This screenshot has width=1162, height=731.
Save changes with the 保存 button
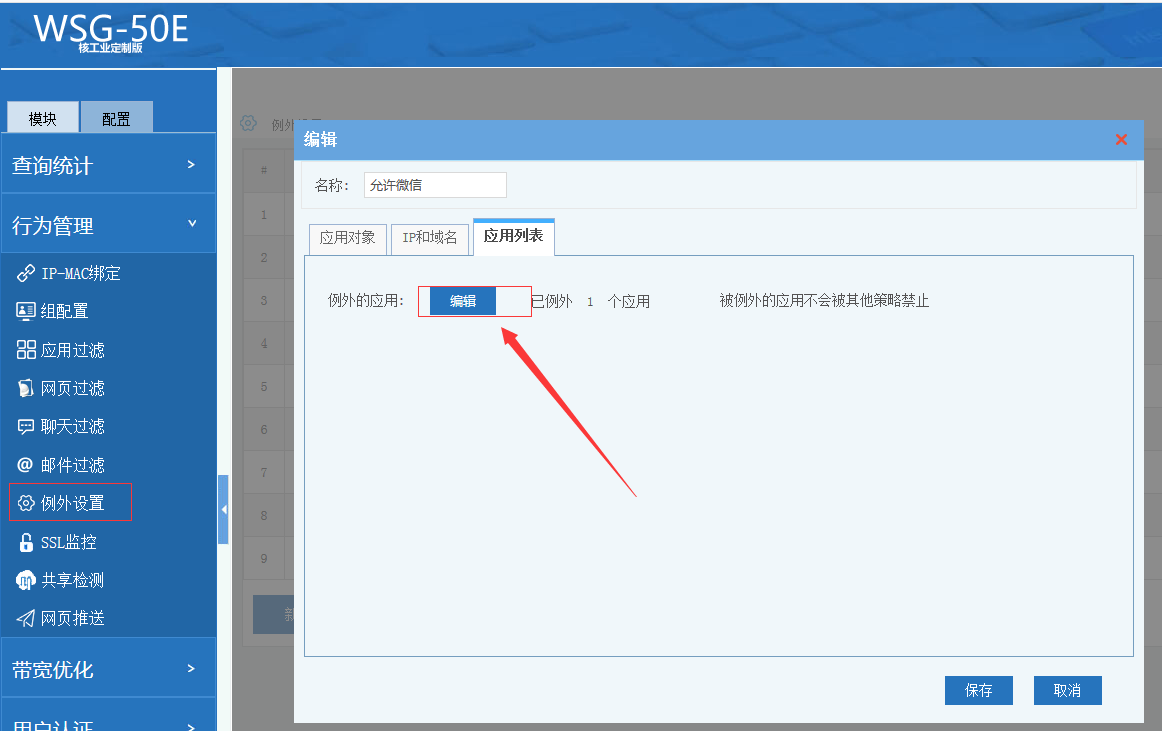[x=978, y=690]
